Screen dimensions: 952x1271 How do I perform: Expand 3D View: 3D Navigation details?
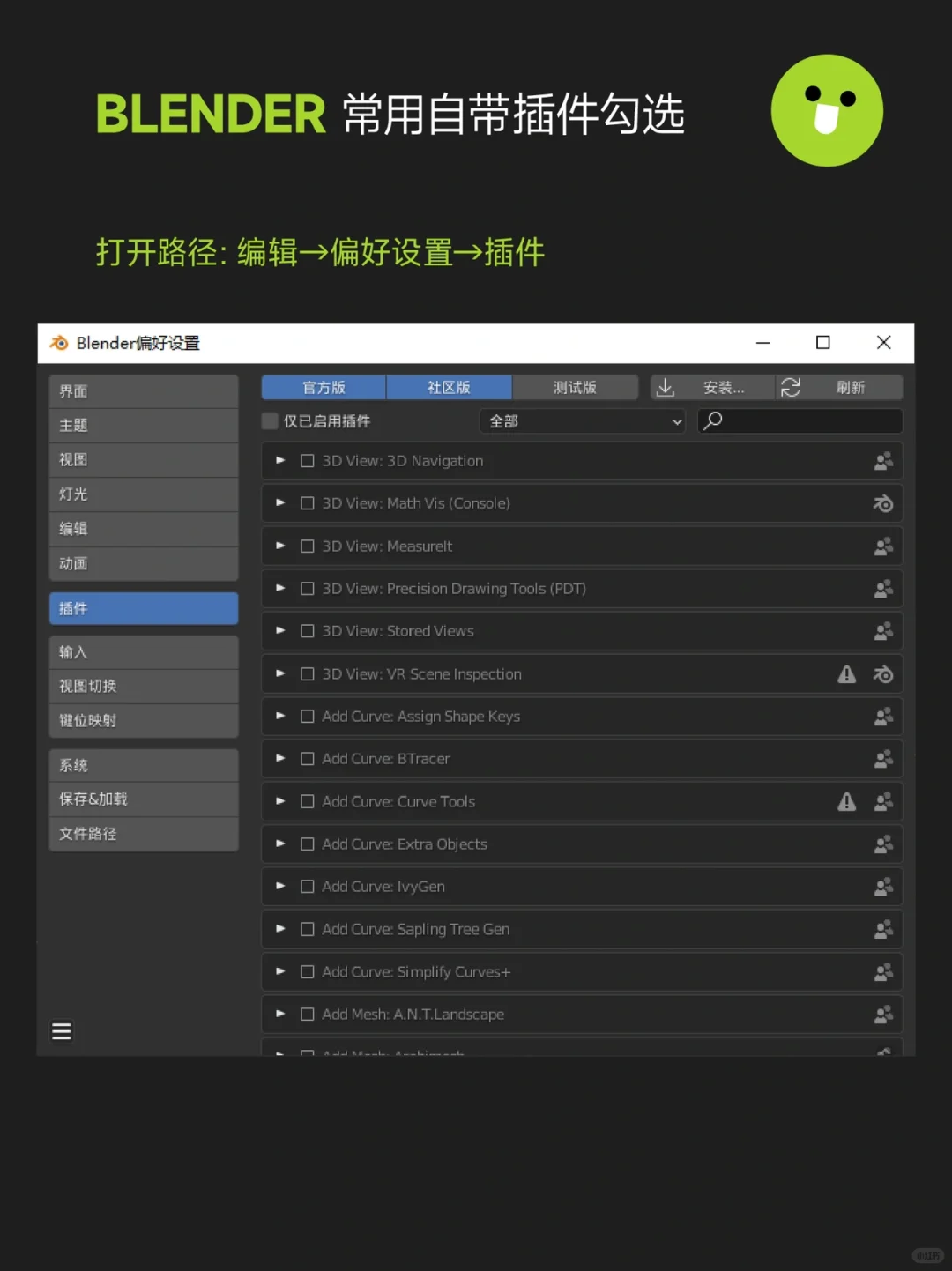(x=280, y=460)
